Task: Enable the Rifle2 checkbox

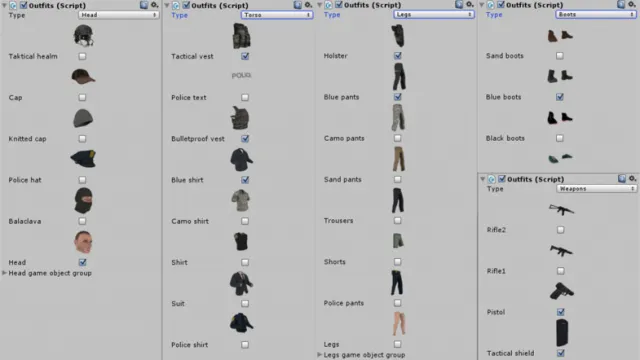Action: (561, 230)
